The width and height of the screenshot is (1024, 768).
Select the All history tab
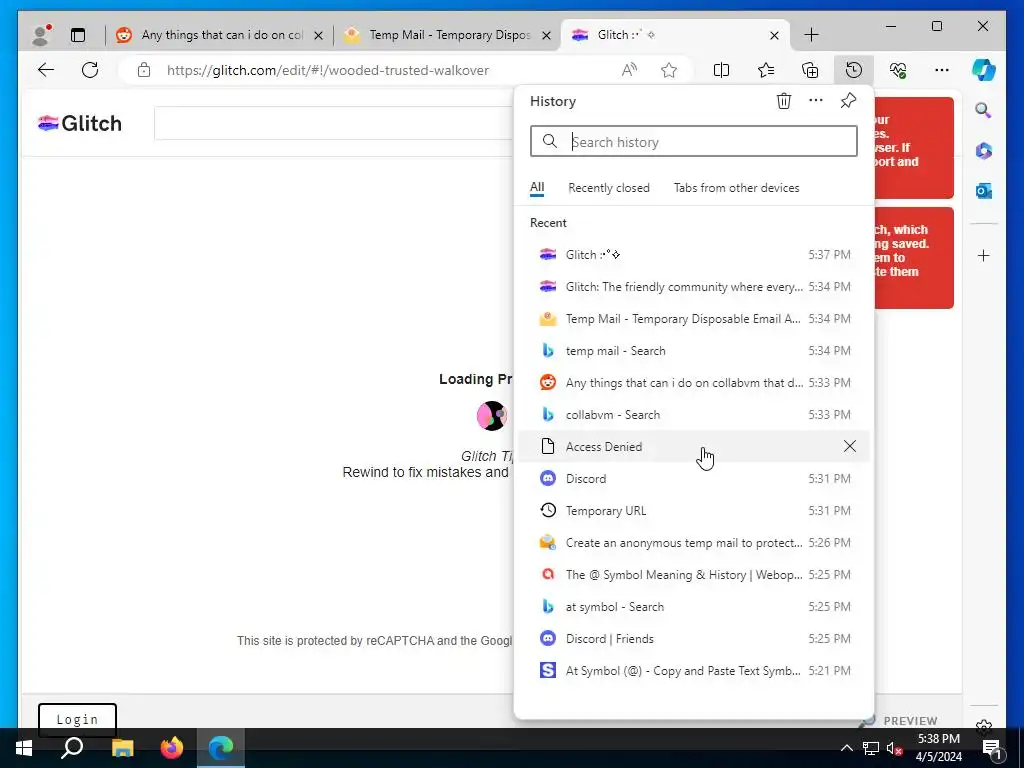(x=537, y=188)
